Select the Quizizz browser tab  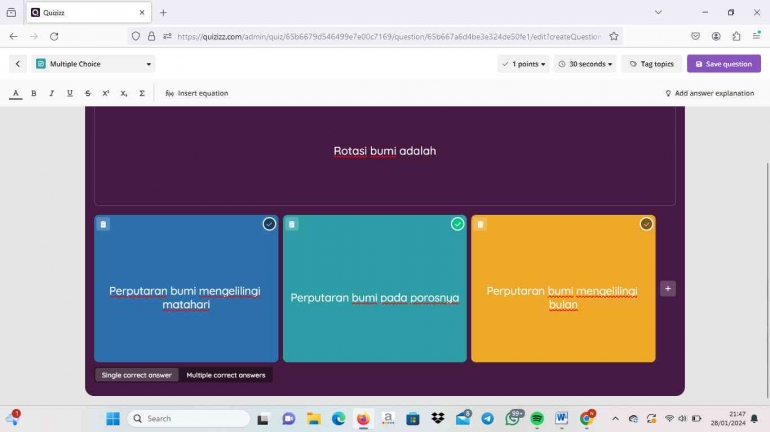[x=88, y=13]
